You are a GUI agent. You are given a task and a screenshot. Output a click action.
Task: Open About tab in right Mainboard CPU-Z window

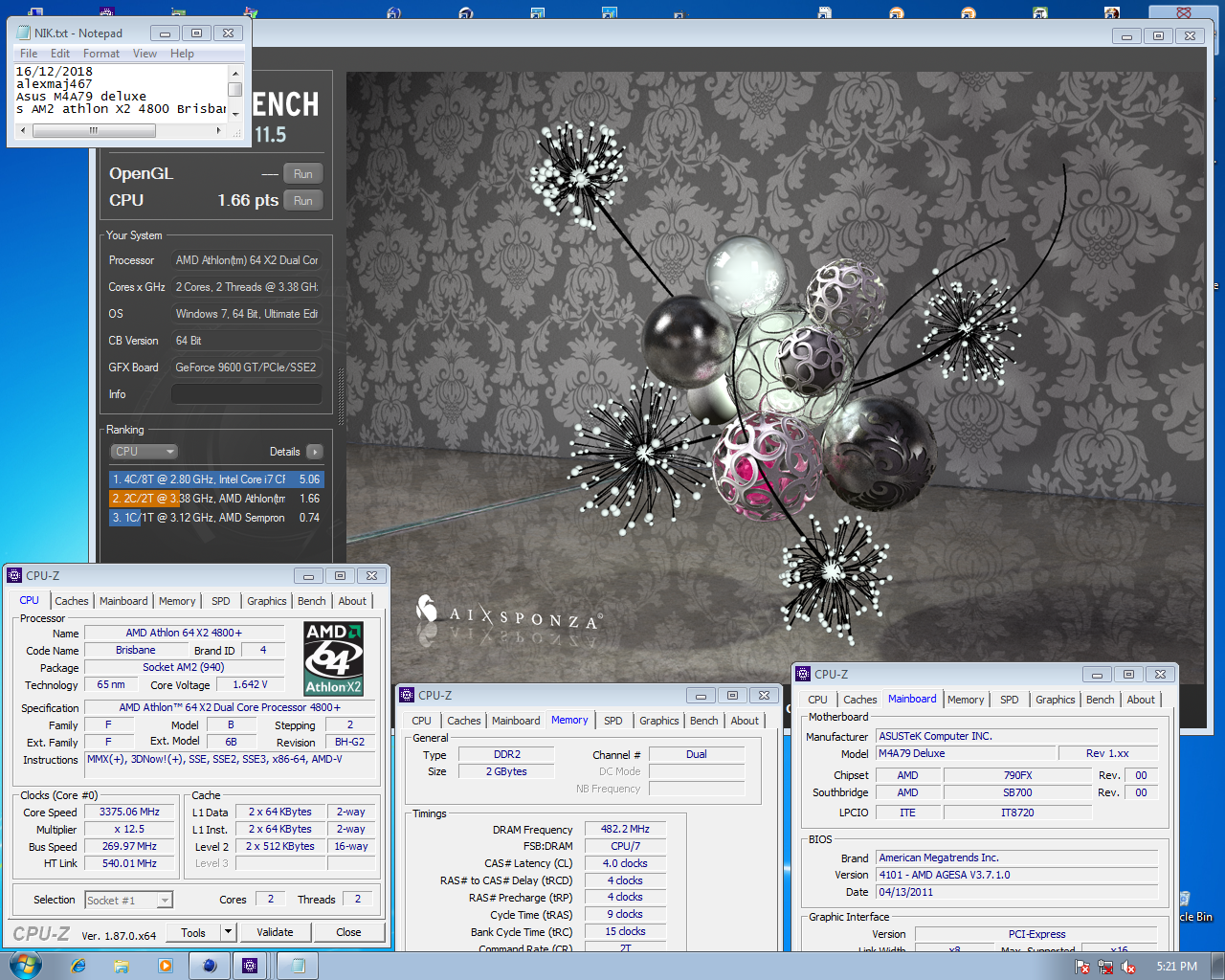tap(1141, 700)
